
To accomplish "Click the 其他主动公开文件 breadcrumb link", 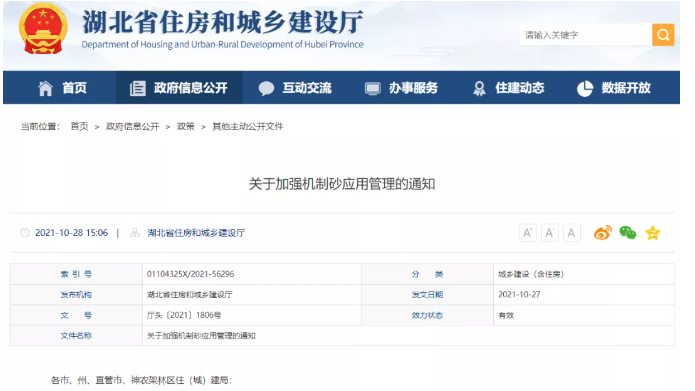I will tap(247, 126).
